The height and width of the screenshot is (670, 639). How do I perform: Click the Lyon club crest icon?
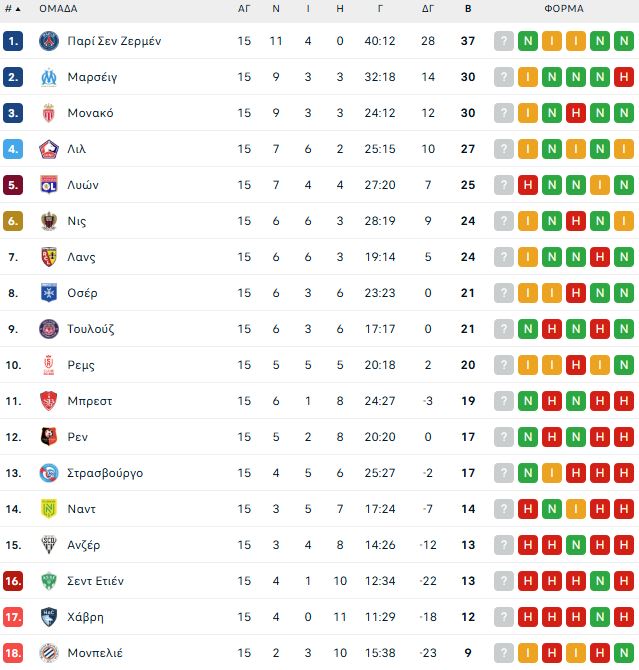coord(48,185)
